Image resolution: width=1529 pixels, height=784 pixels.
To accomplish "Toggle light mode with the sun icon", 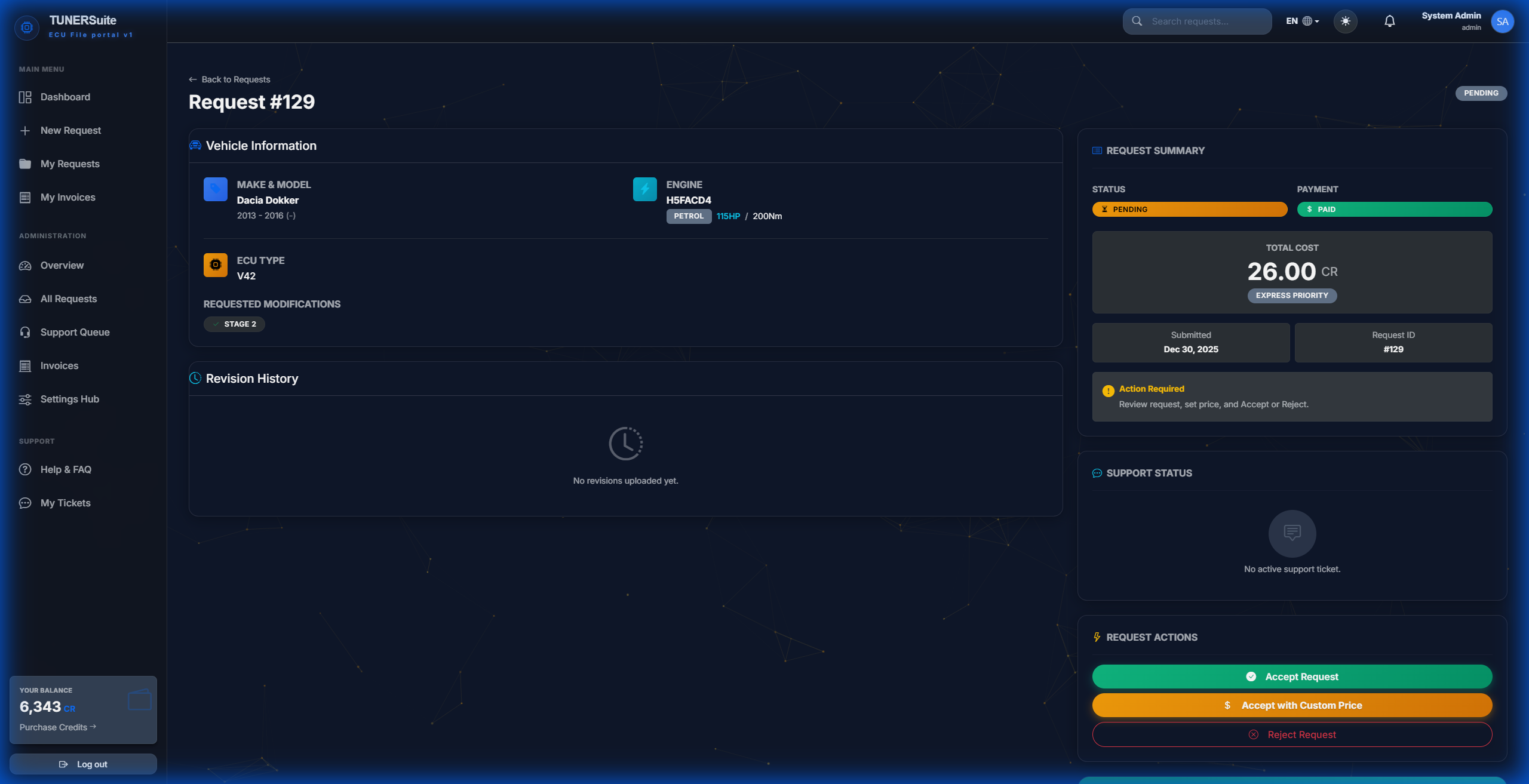I will [1346, 21].
